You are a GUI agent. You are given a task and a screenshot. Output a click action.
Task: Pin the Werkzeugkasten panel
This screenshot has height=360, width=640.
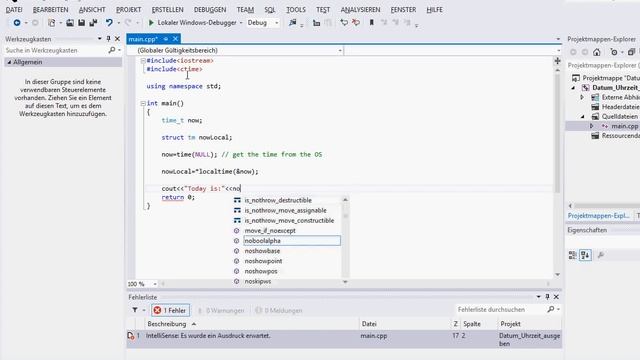(x=109, y=39)
